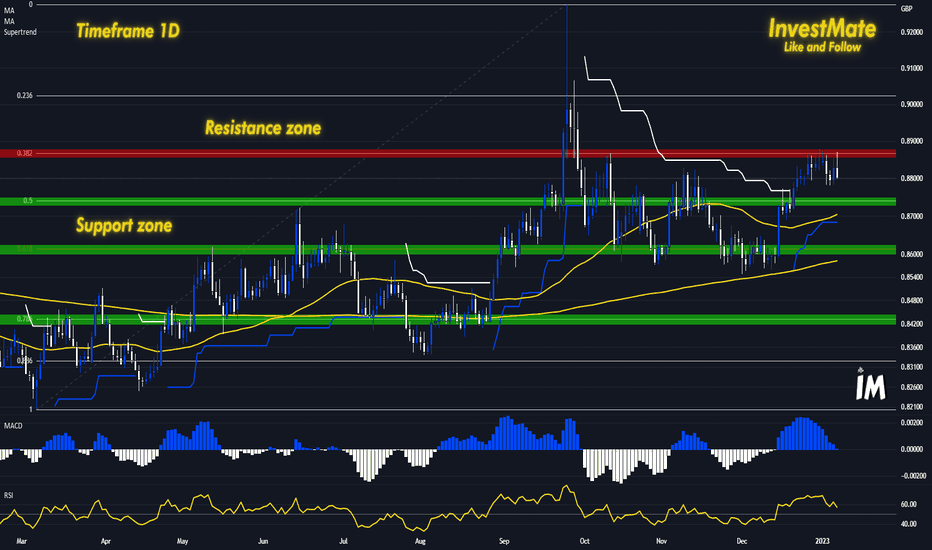Click the 0.382 Fibonacci label on red band
Screen dimensions: 932x550
point(24,153)
